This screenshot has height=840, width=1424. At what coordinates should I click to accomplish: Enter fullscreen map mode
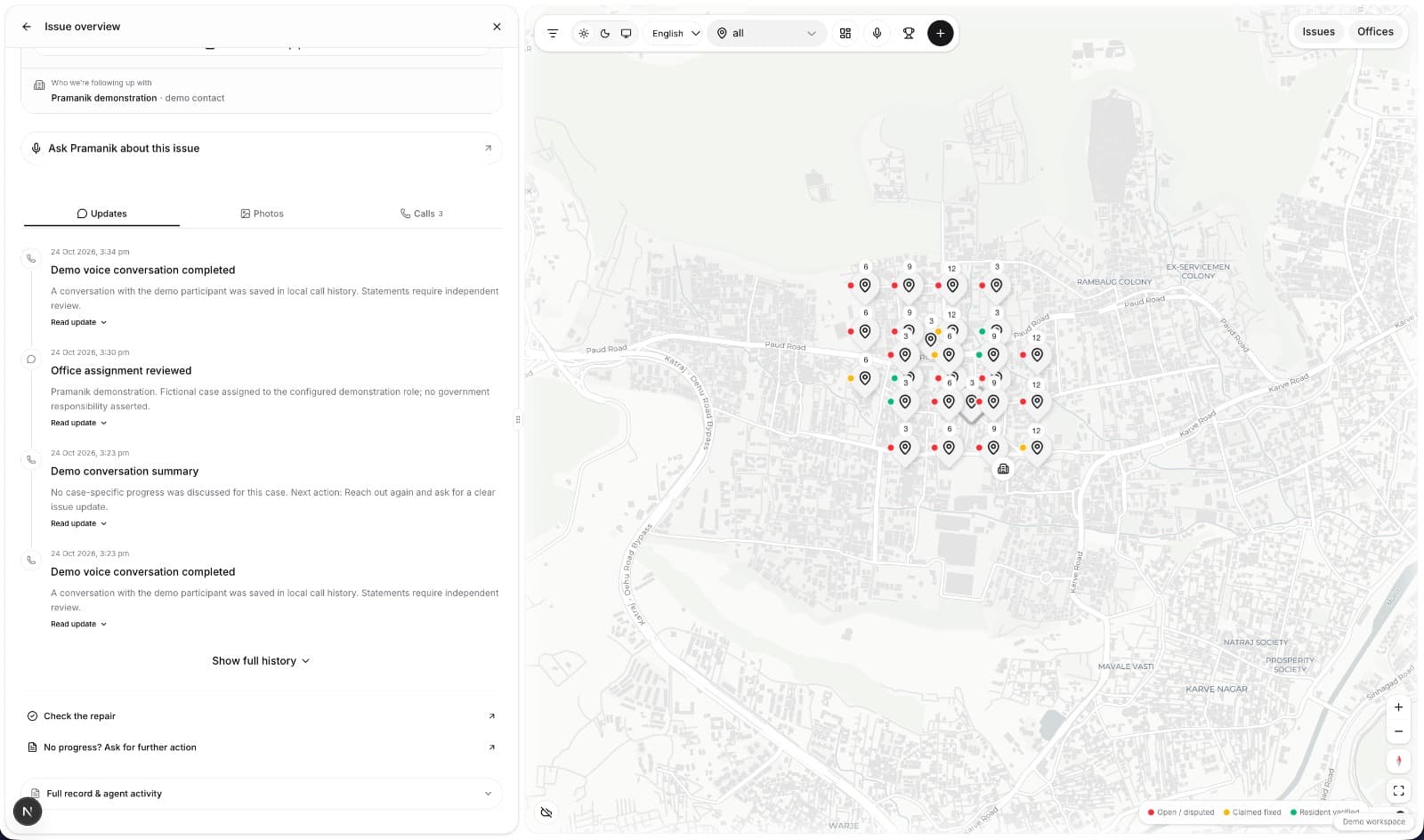point(1398,790)
